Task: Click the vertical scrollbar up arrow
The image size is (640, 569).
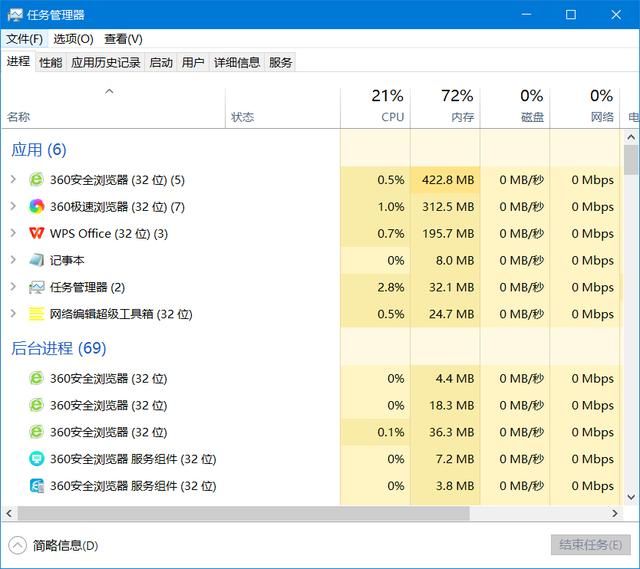Action: pos(631,137)
